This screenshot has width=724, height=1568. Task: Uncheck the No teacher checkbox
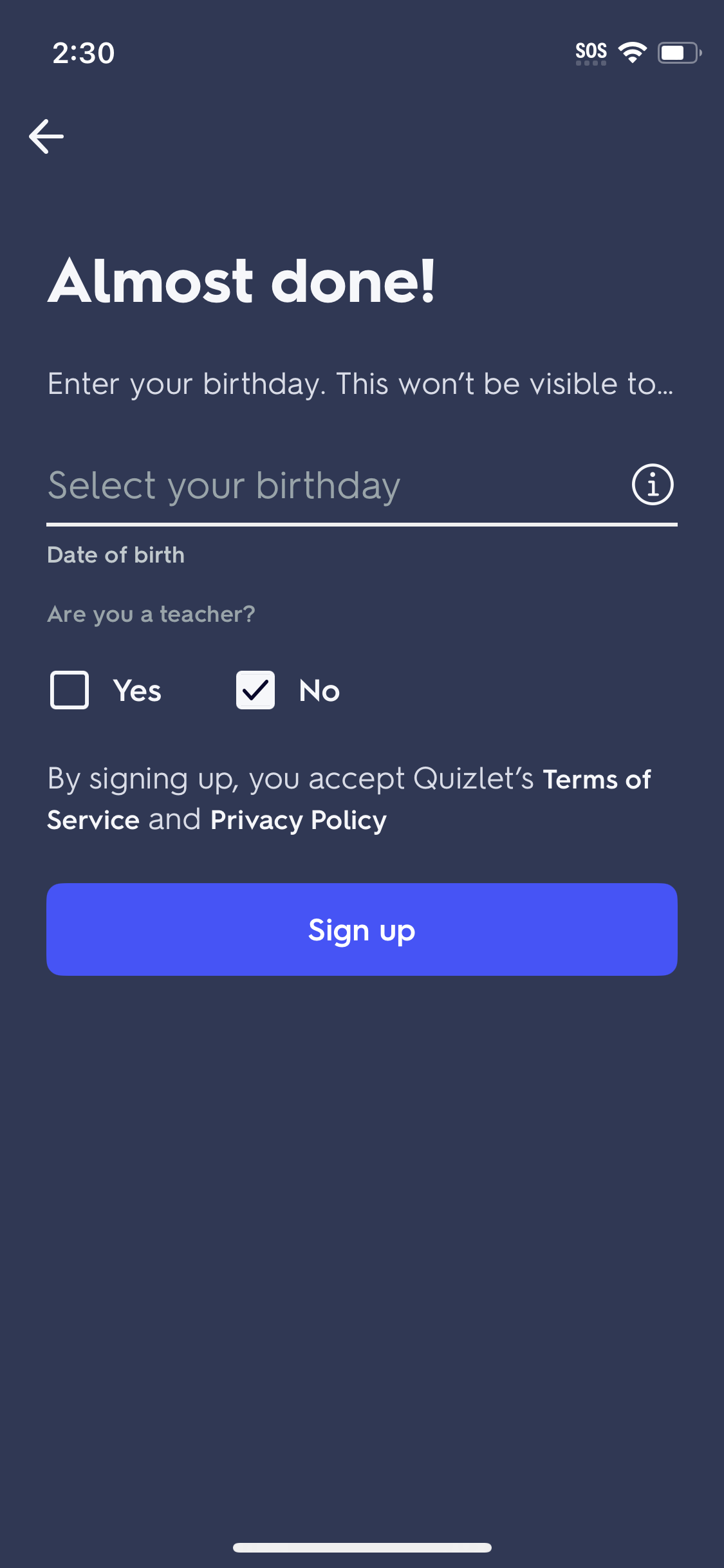click(255, 690)
